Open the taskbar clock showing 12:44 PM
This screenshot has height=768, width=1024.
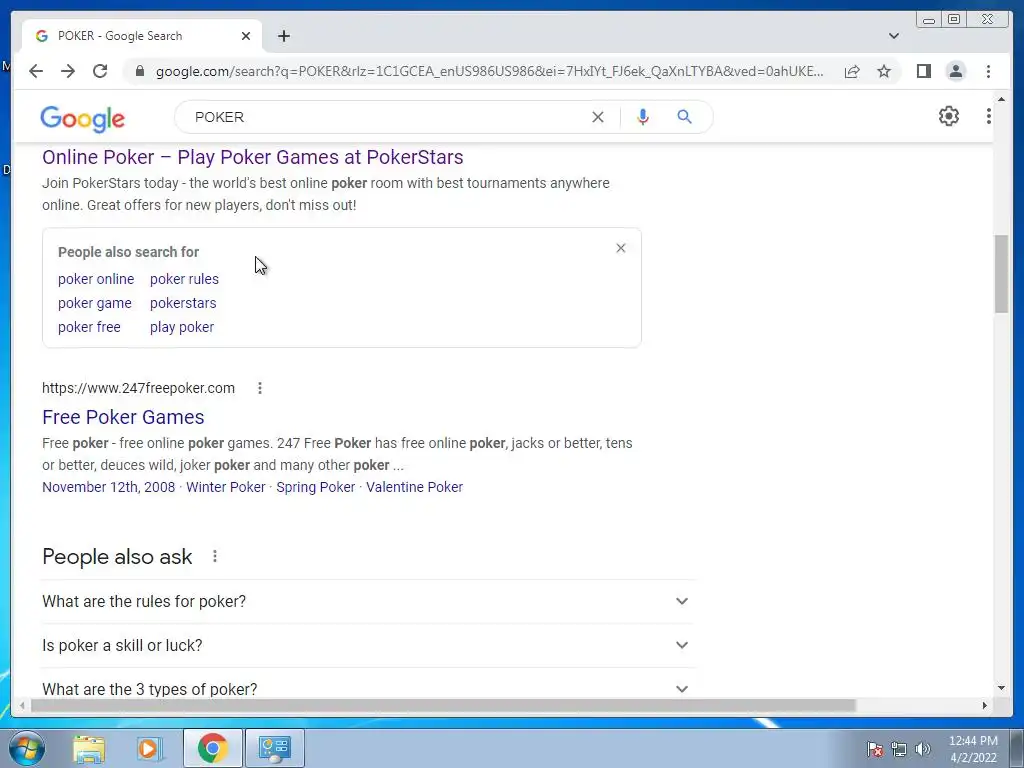[973, 749]
